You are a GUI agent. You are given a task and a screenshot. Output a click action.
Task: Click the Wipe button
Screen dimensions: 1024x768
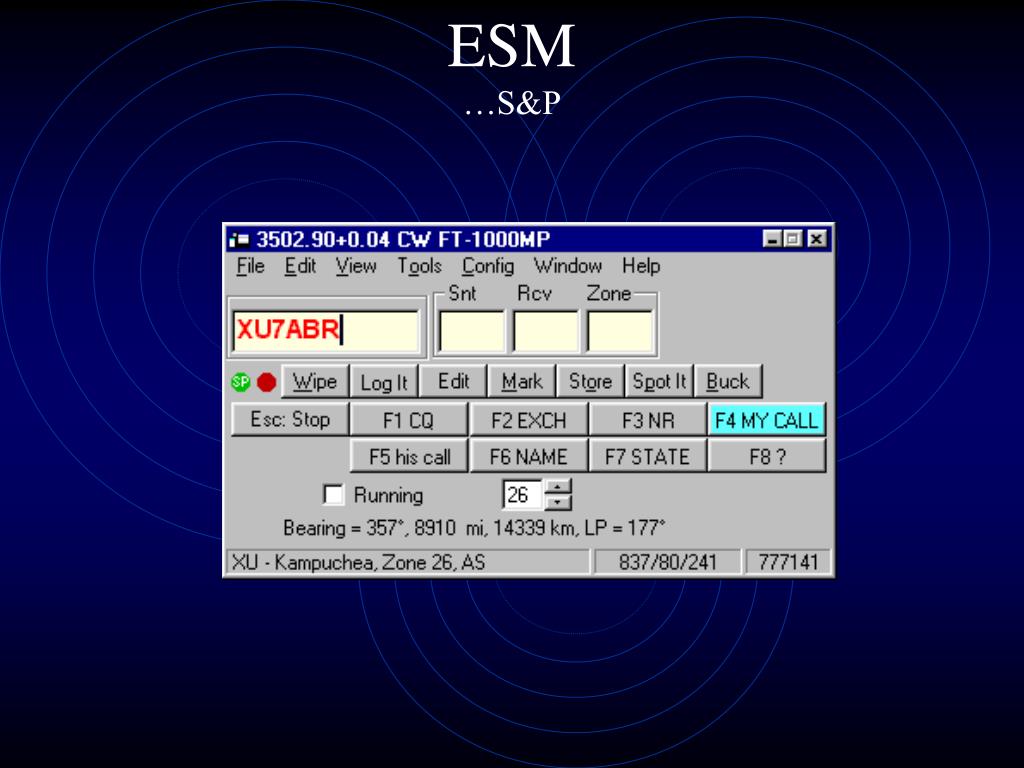tap(315, 381)
